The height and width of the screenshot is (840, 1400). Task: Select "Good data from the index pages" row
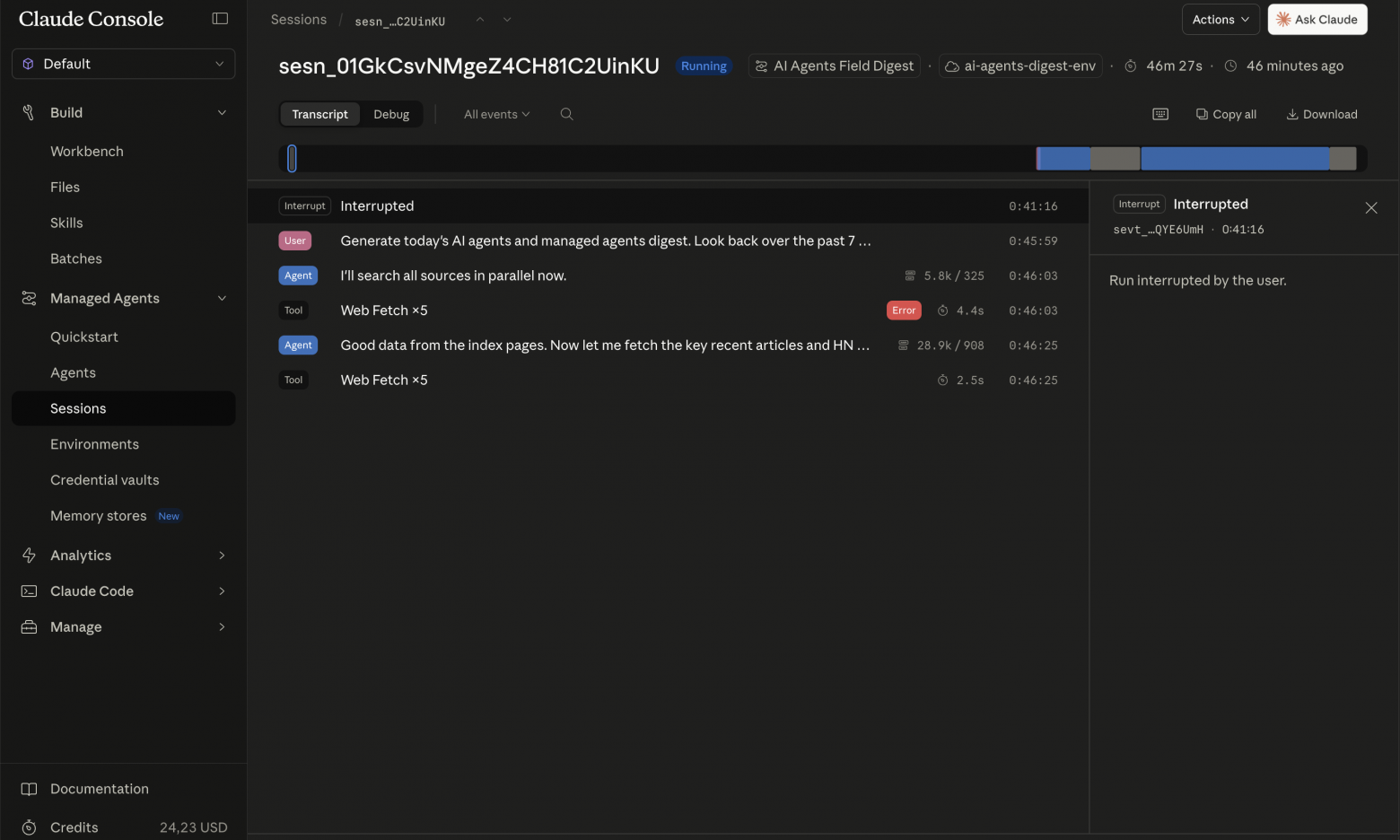(x=668, y=346)
